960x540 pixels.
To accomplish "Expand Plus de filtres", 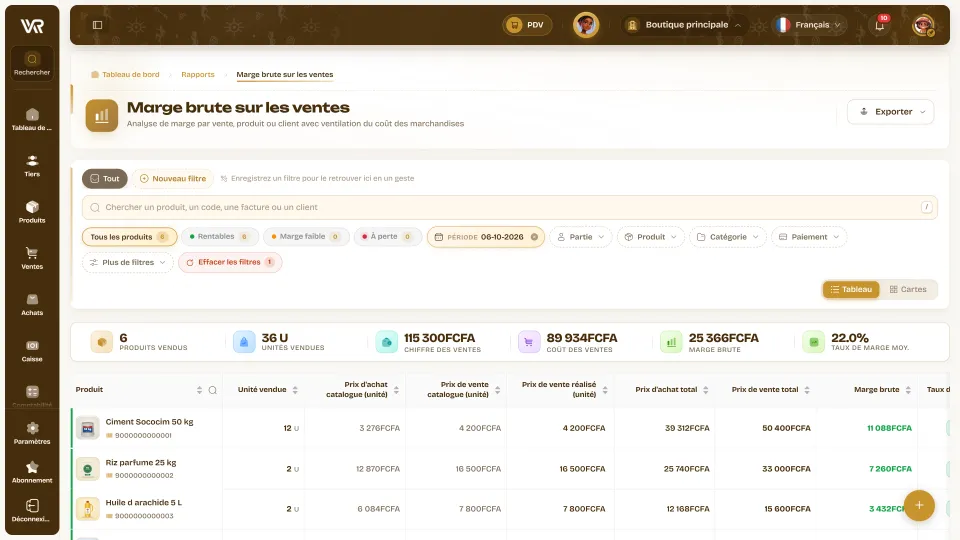I will point(127,262).
